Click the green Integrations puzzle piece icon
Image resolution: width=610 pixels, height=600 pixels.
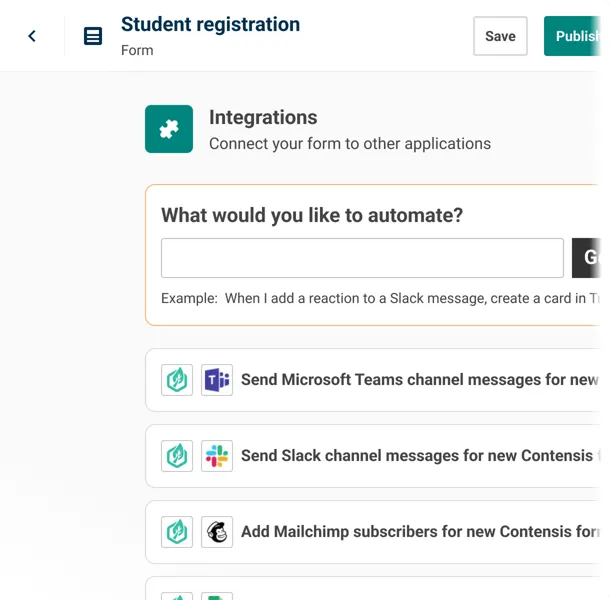(x=169, y=129)
